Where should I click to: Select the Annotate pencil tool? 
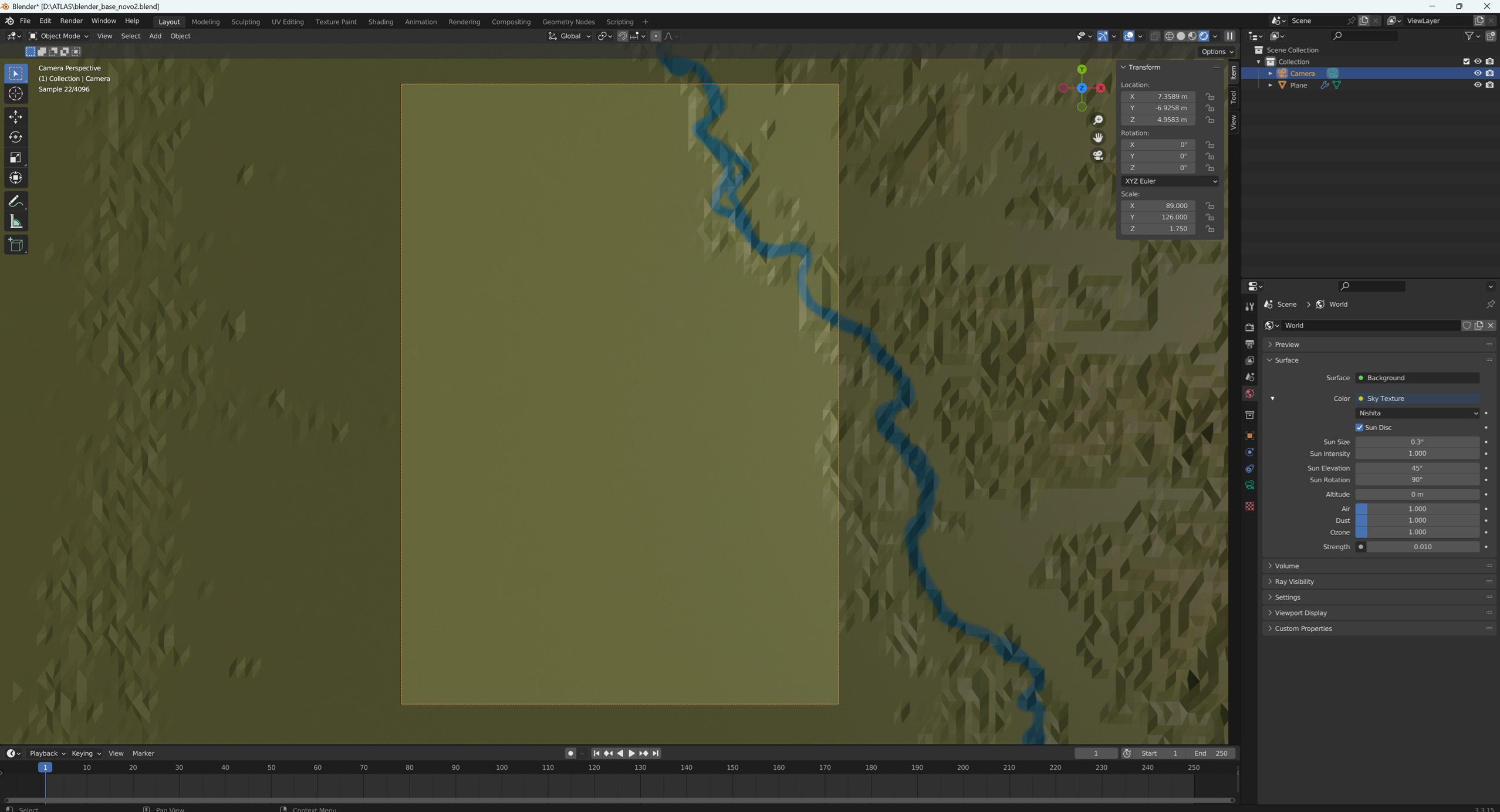(x=16, y=201)
